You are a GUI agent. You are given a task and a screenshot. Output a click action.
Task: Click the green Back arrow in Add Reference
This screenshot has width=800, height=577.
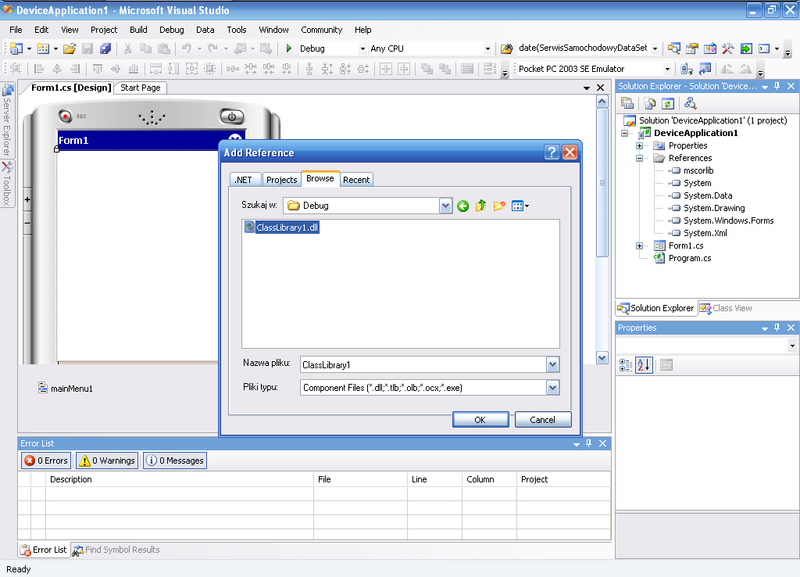coord(463,206)
